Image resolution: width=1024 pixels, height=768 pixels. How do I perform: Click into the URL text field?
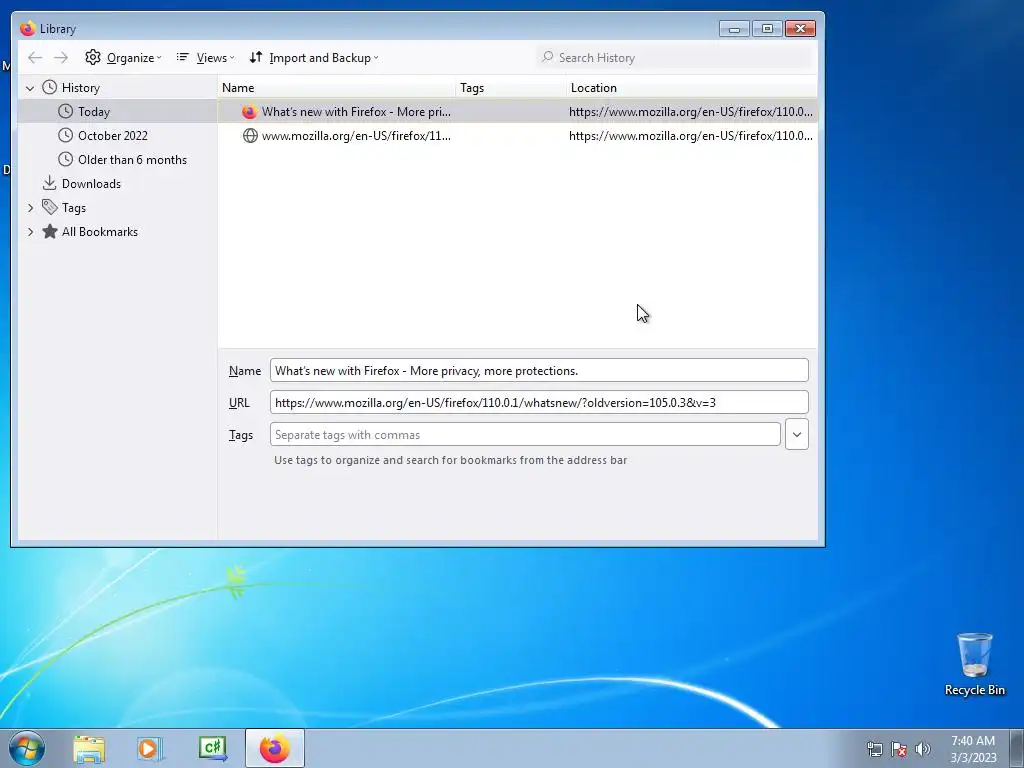539,402
